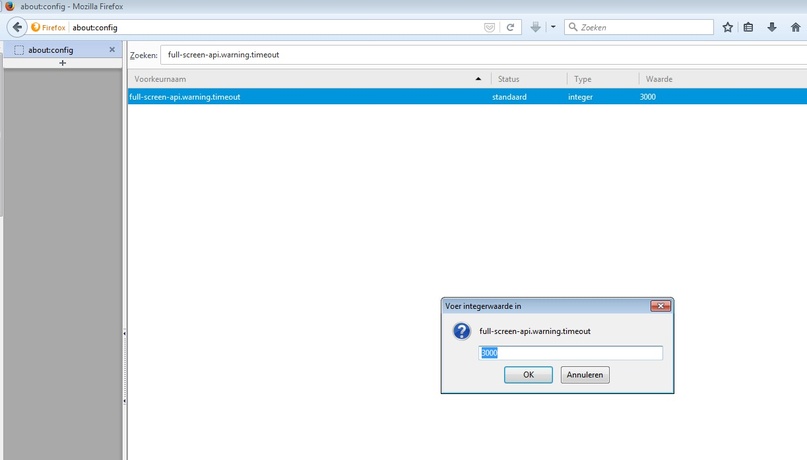Image resolution: width=807 pixels, height=460 pixels.
Task: Click the Zoeken search box in toolbar
Action: click(639, 27)
